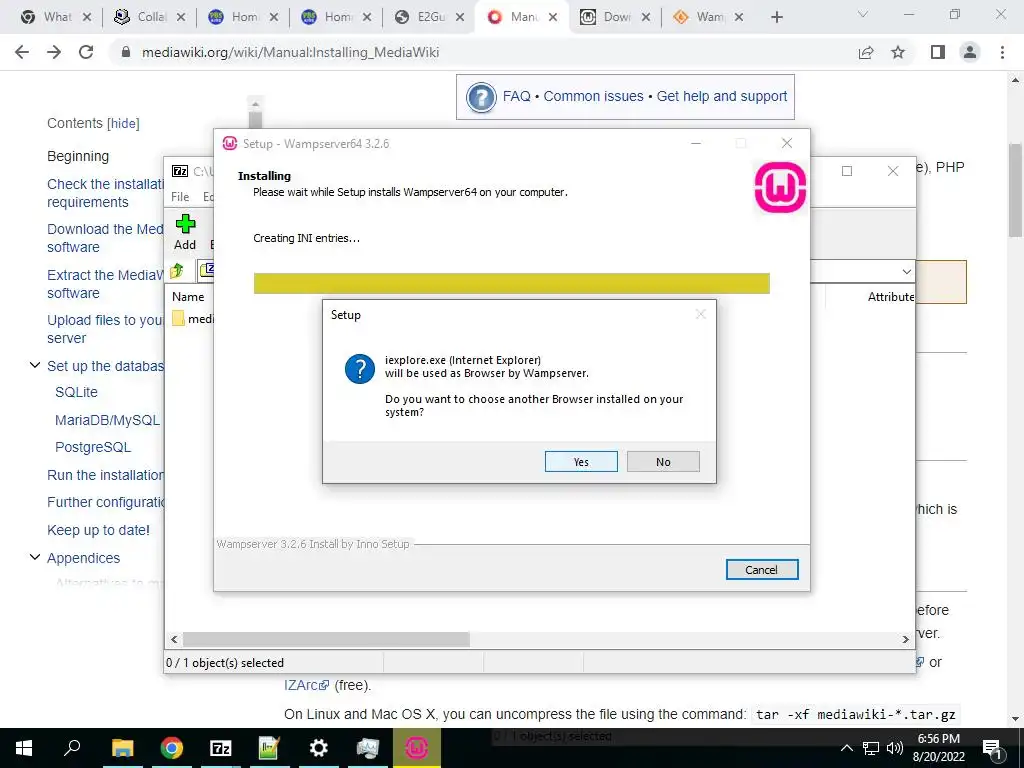Click the Attribute column header in 7-Zip
This screenshot has width=1024, height=768.
coord(891,296)
